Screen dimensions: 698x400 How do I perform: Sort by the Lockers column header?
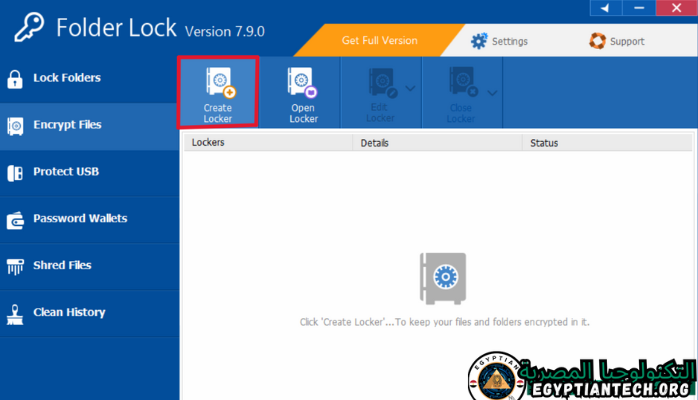click(208, 143)
